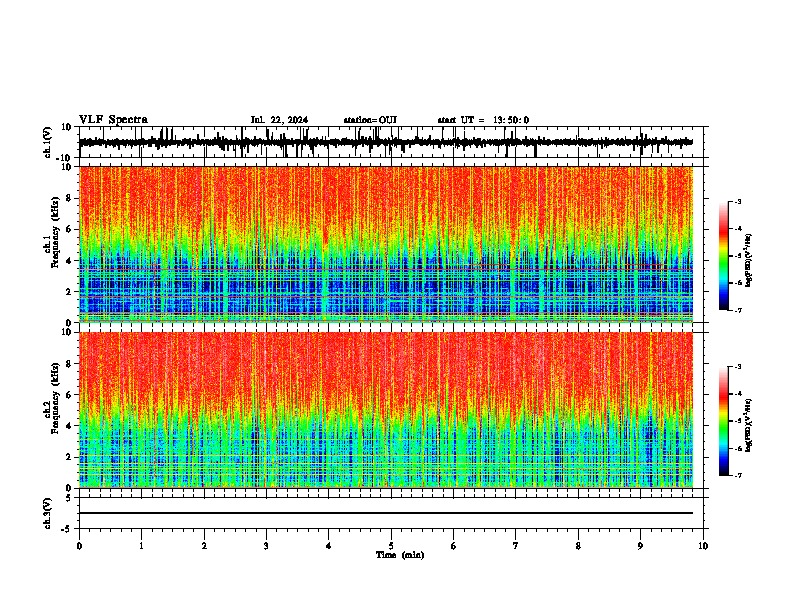Click the '2' kHz tick on ch.1 frequency axis

click(70, 291)
